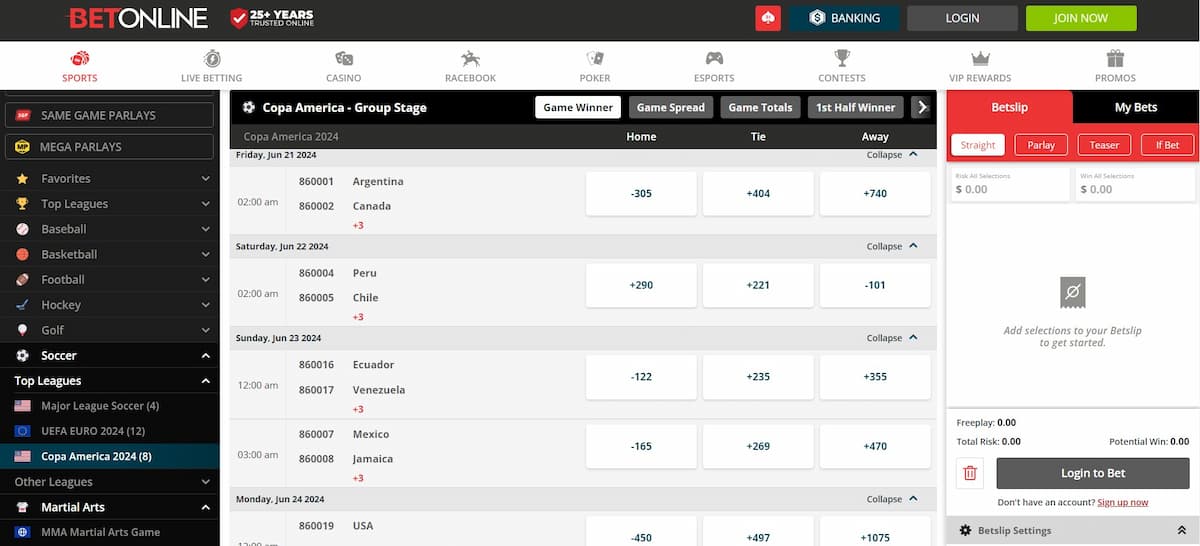Open Copa America 2024 (8) league
This screenshot has width=1200, height=546.
click(96, 457)
